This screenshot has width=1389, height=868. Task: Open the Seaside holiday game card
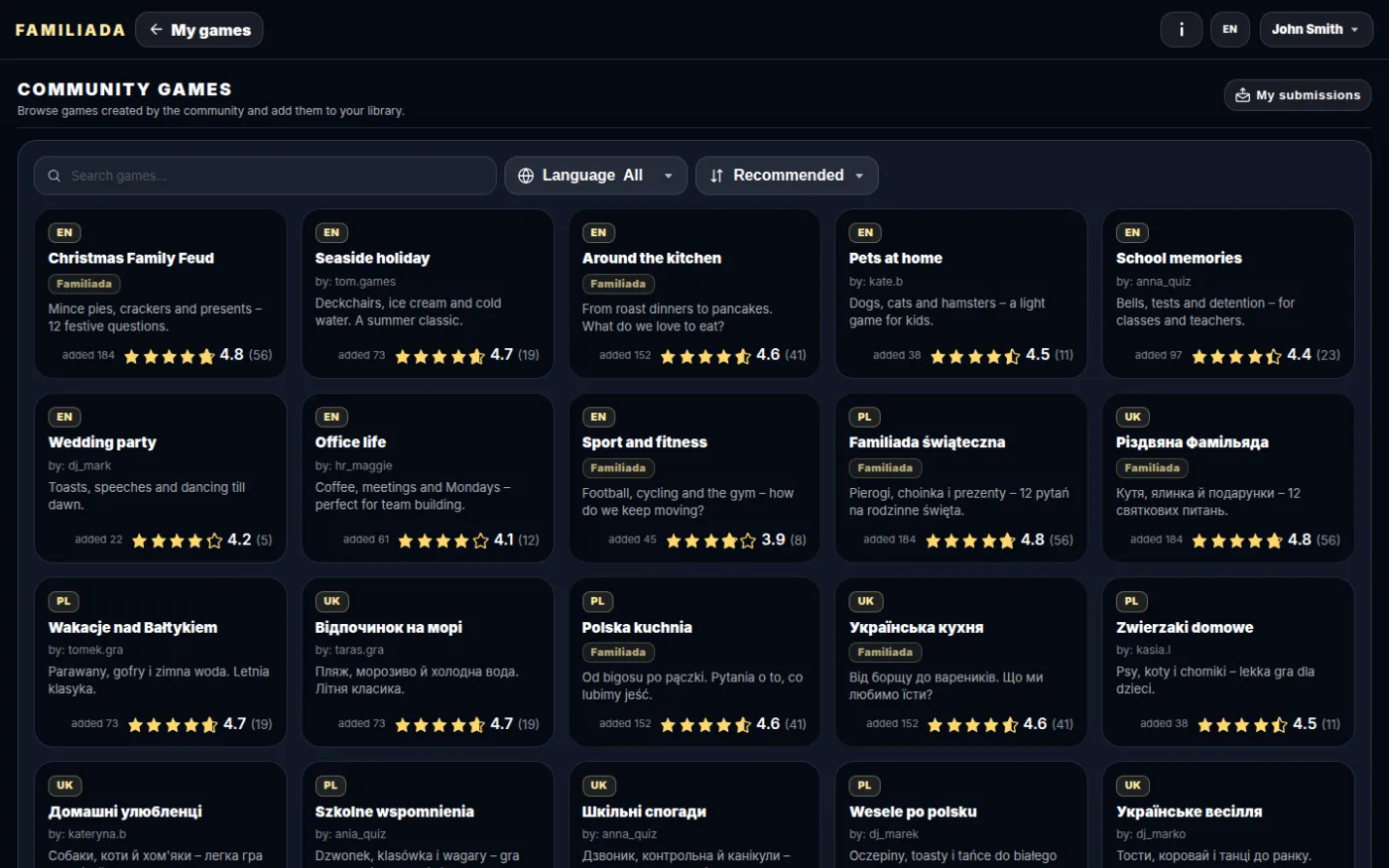(427, 294)
